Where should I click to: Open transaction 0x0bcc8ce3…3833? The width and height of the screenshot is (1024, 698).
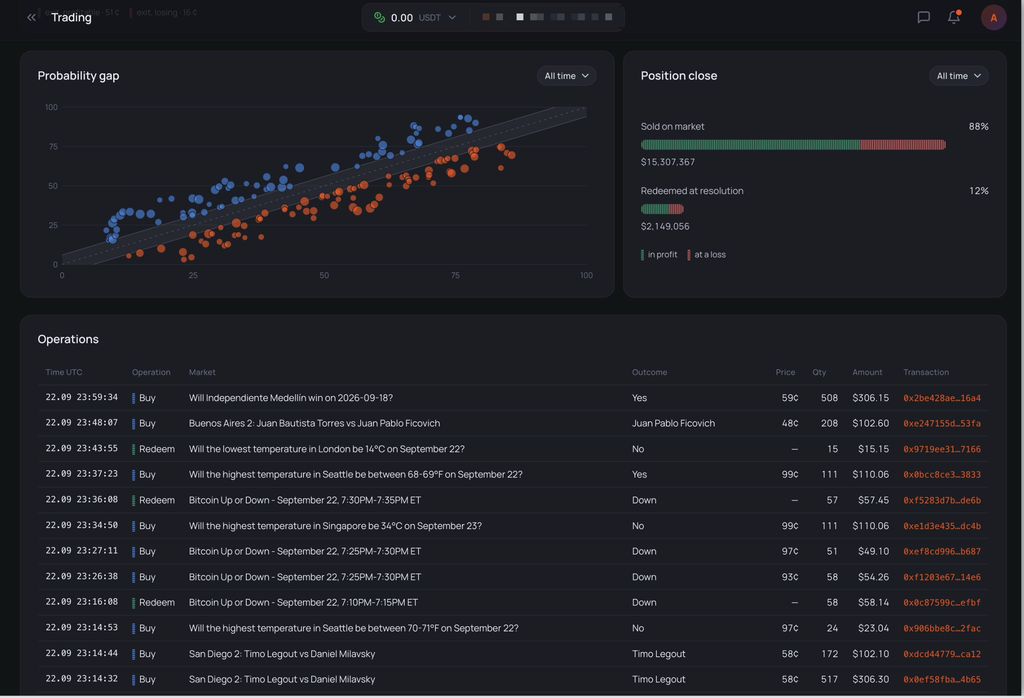942,475
